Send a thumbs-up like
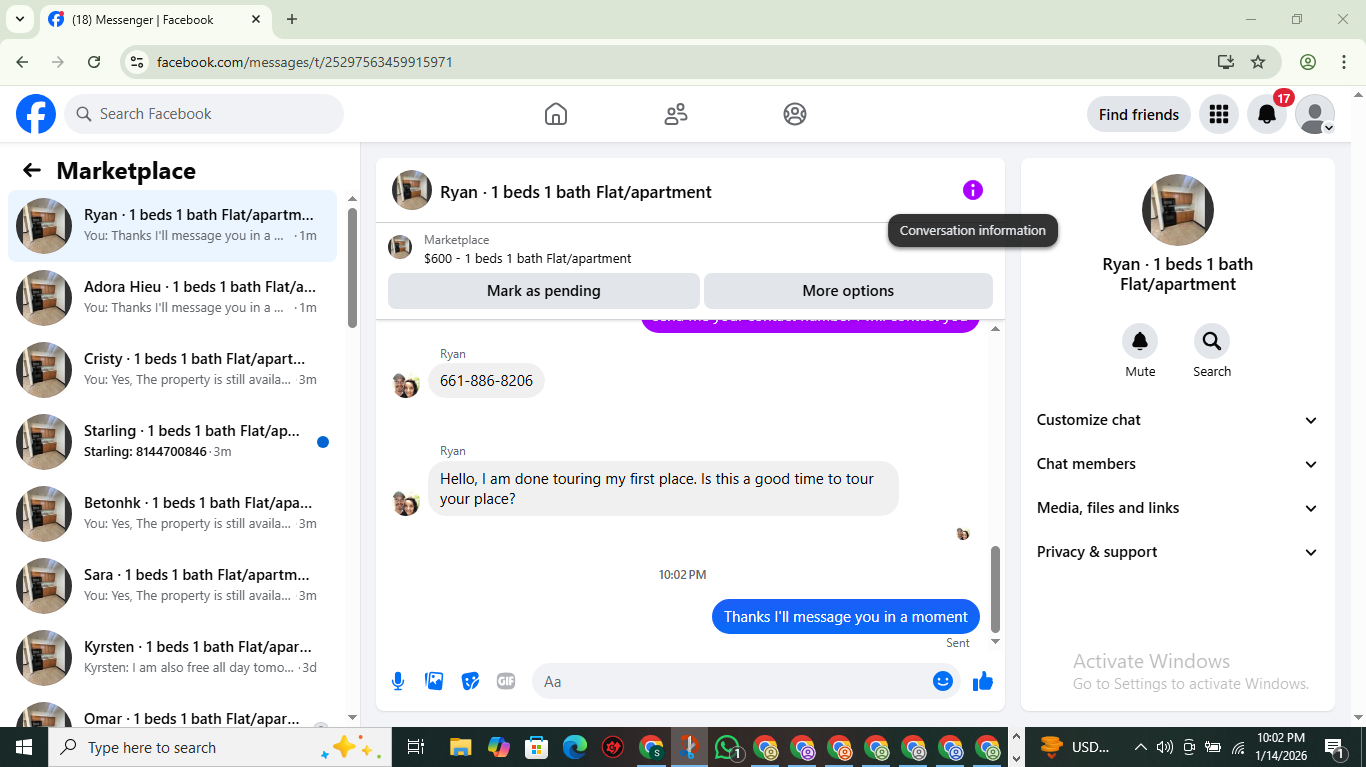 point(983,681)
